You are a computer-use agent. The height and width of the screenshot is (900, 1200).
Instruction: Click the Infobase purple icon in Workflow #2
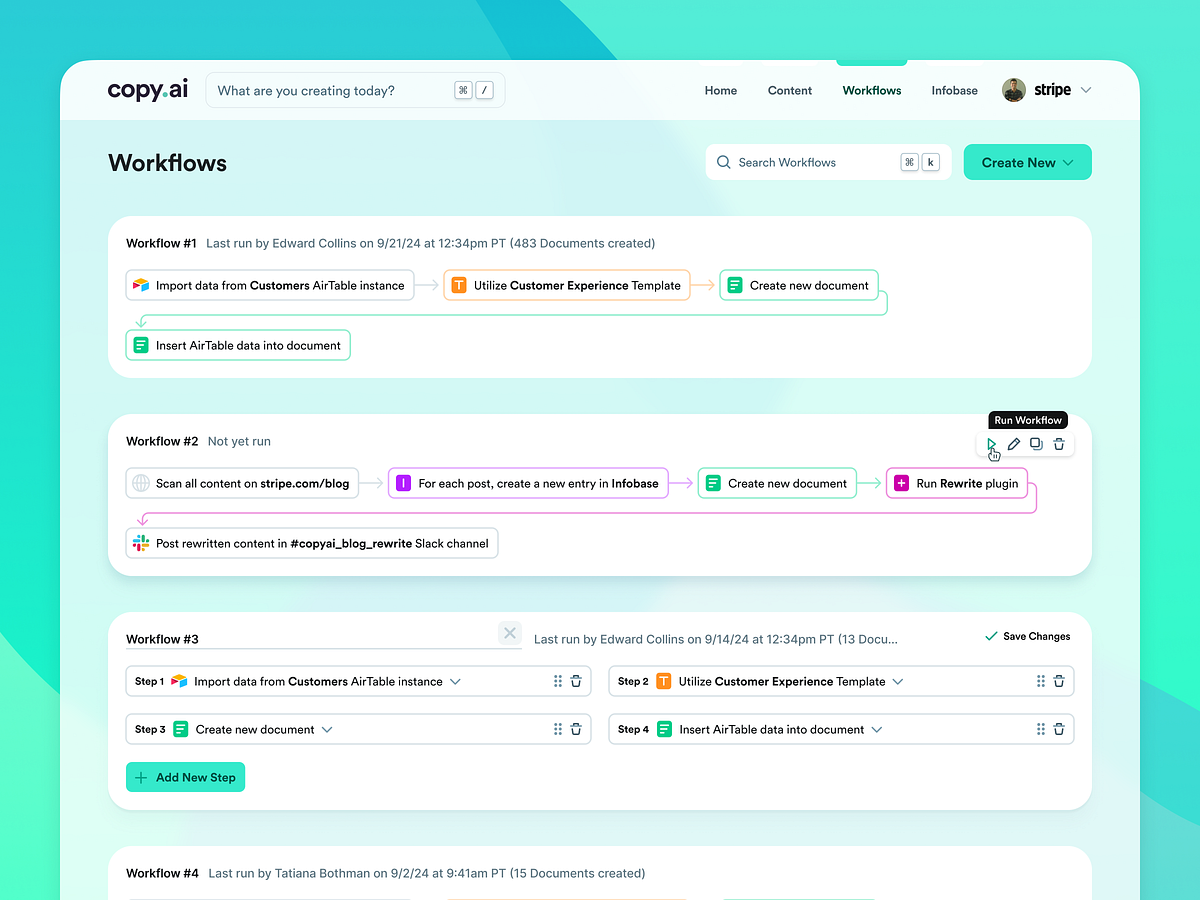[x=403, y=483]
